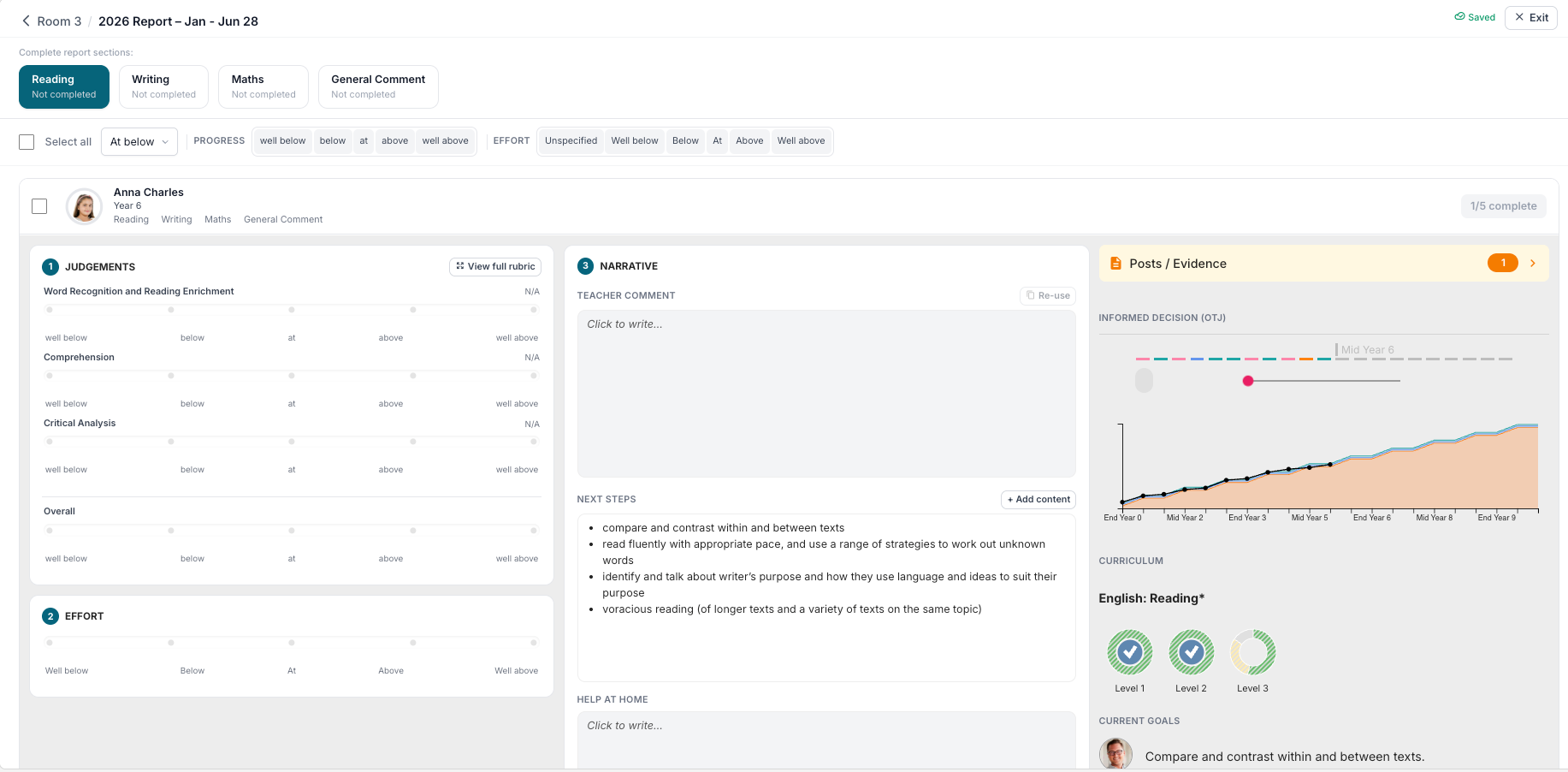Click Anna Charles' profile photo
1568x772 pixels.
[x=84, y=206]
